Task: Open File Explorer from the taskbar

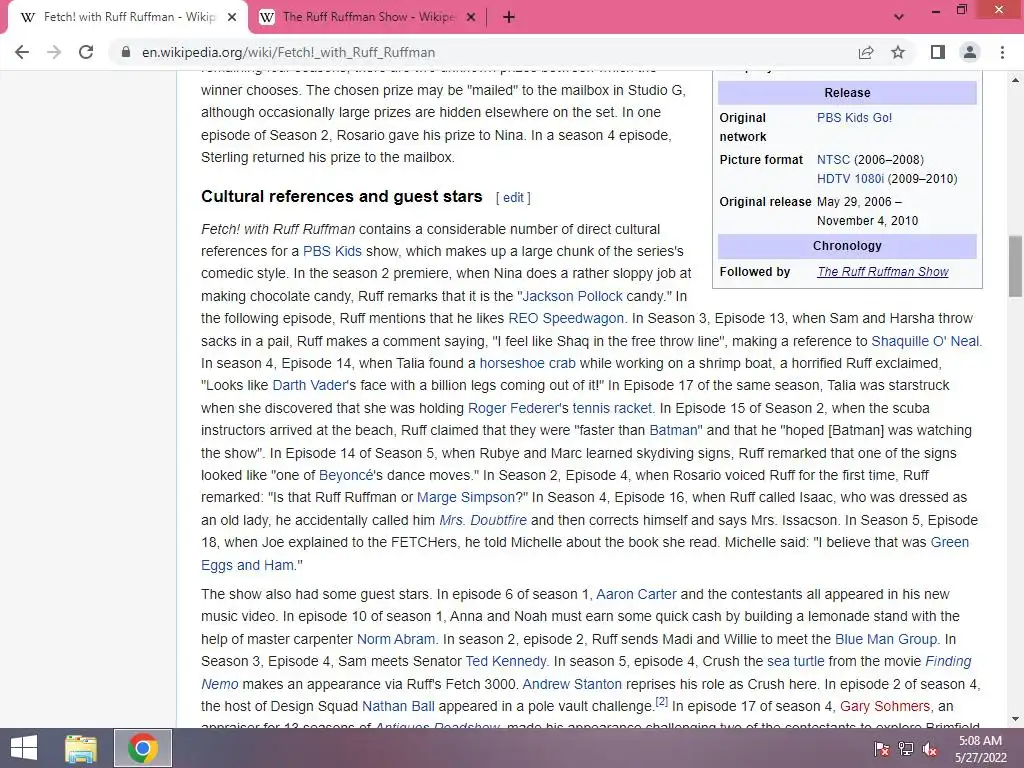Action: [81, 748]
